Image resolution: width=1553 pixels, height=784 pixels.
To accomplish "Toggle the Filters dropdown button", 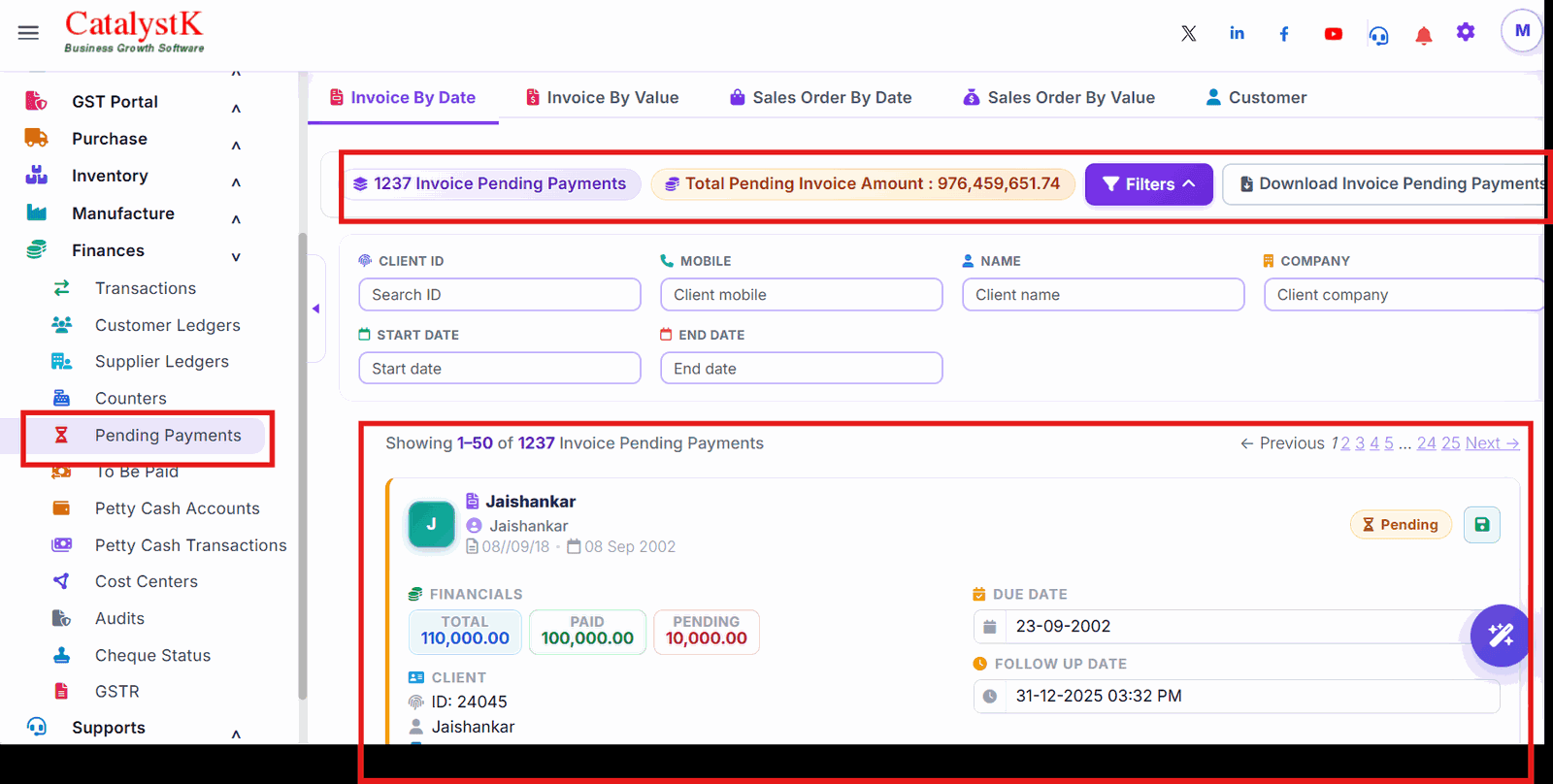I will 1148,184.
